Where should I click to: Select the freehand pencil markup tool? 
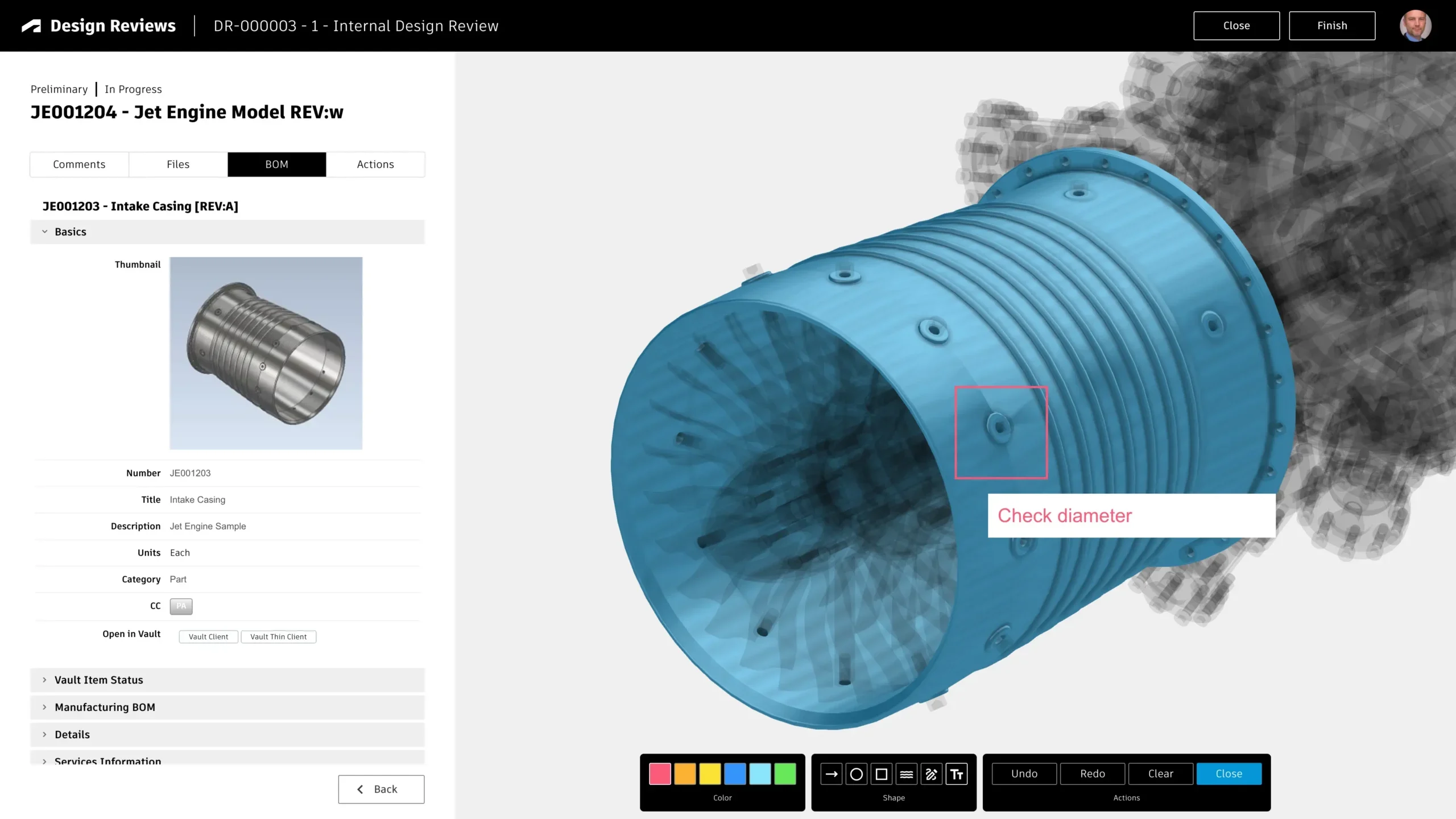tap(931, 774)
